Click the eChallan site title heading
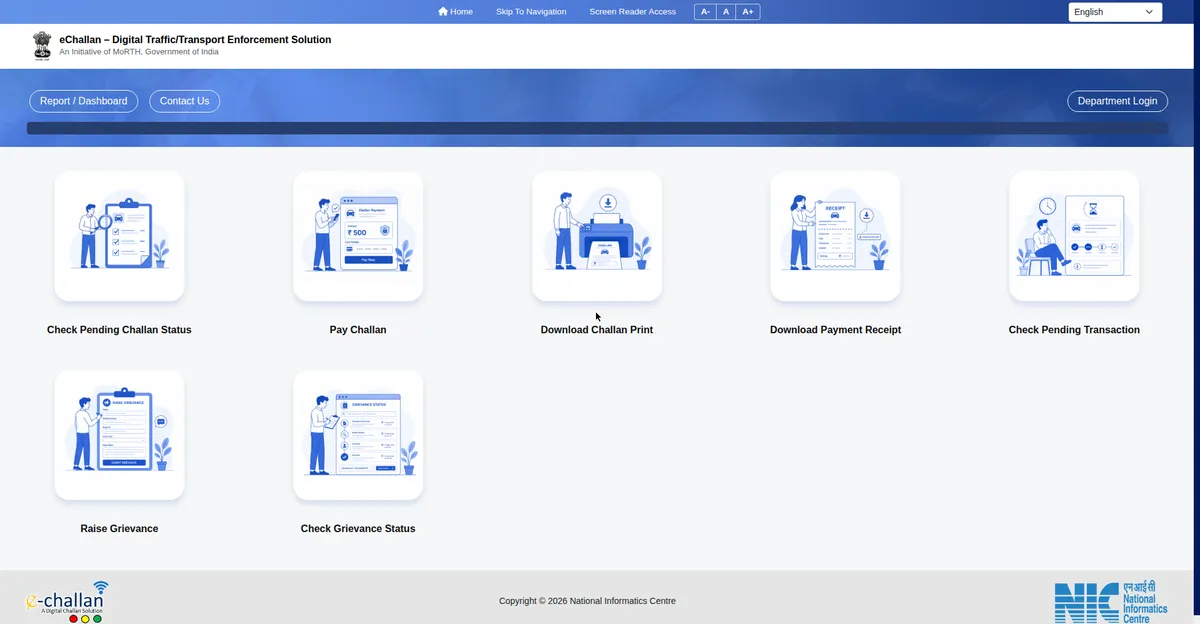Viewport: 1200px width, 624px height. 195,40
